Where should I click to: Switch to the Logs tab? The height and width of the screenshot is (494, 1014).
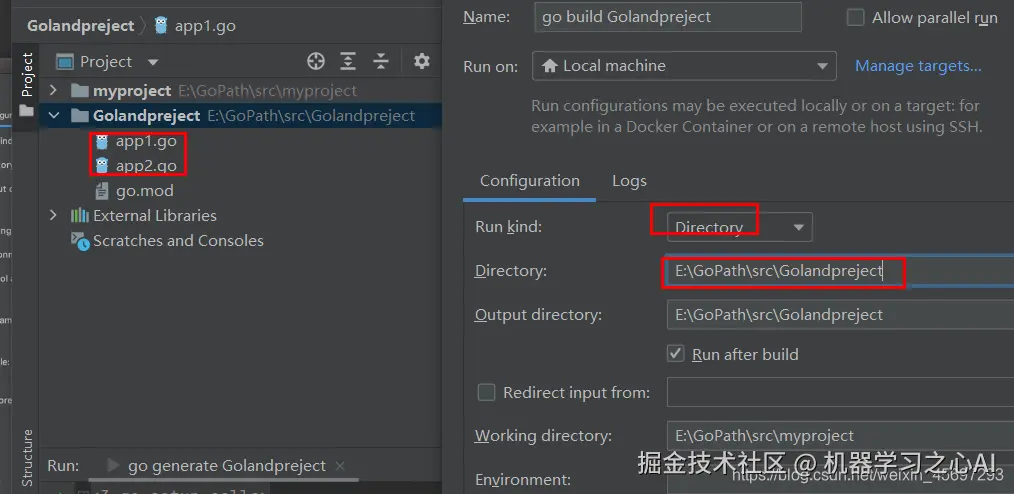[x=629, y=181]
